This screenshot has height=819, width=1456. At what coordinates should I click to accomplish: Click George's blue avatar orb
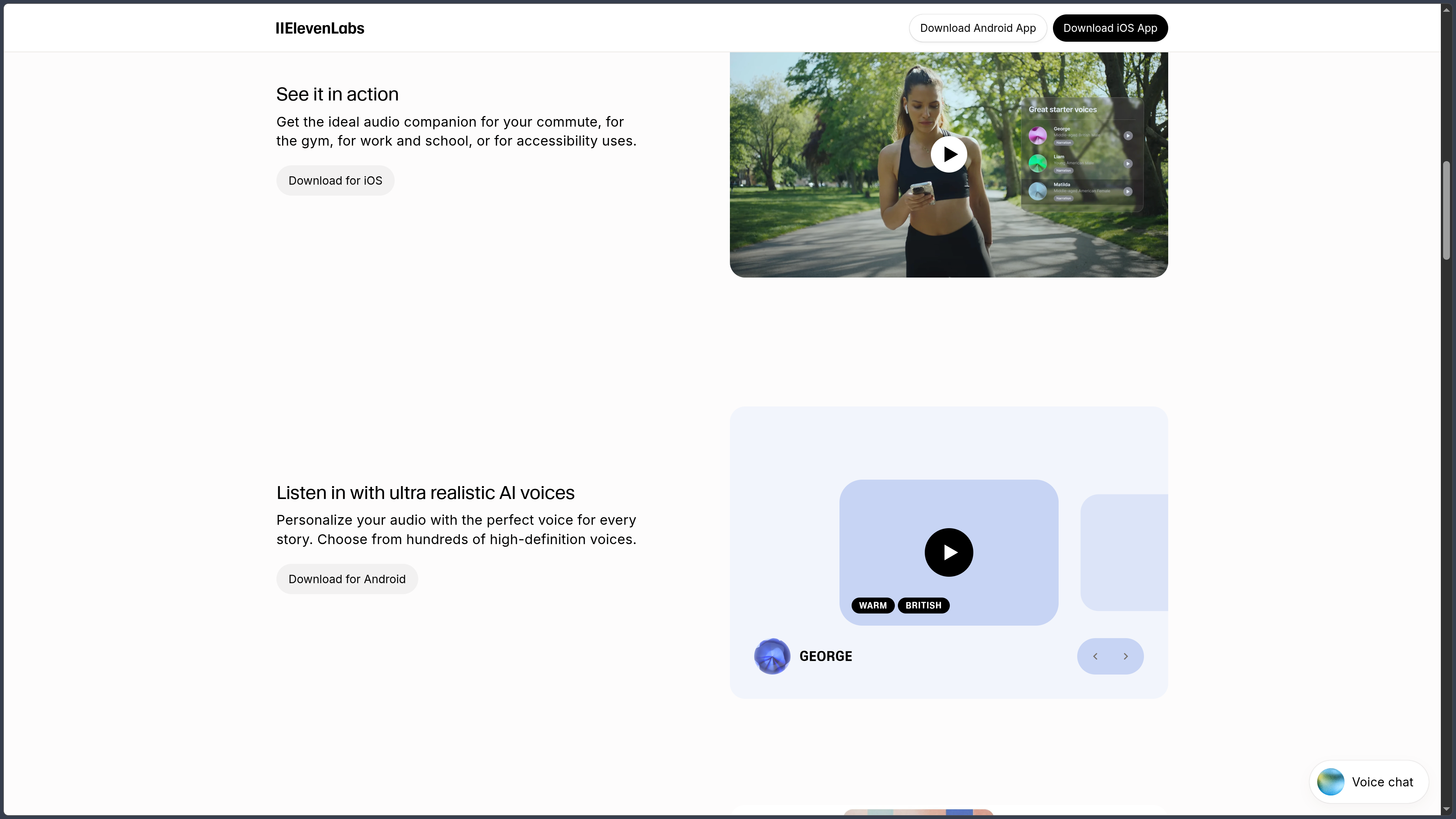tap(772, 656)
